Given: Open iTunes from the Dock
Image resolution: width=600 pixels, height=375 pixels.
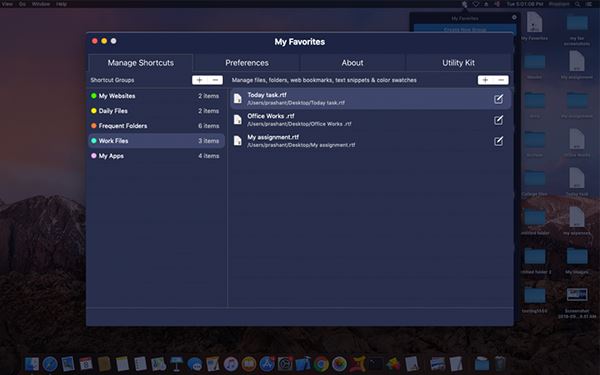Looking at the screenshot, I should [x=231, y=364].
